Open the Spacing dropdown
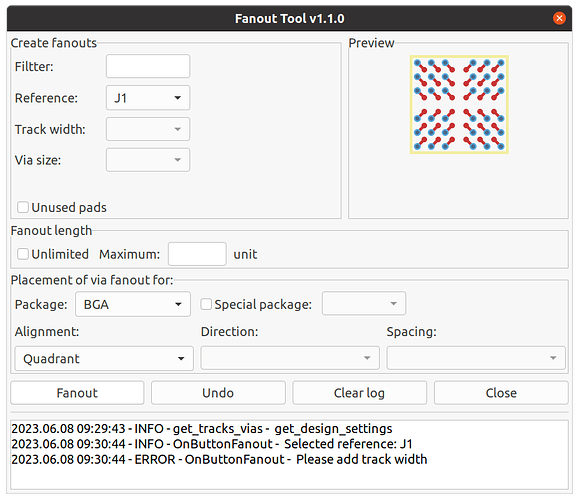 (x=476, y=358)
